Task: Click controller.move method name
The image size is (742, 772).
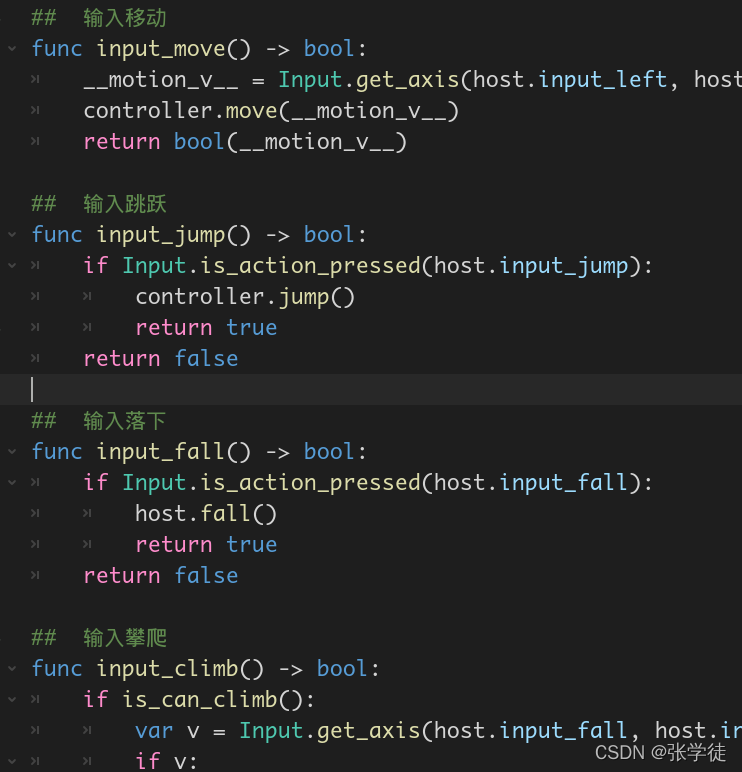Action: (x=251, y=111)
